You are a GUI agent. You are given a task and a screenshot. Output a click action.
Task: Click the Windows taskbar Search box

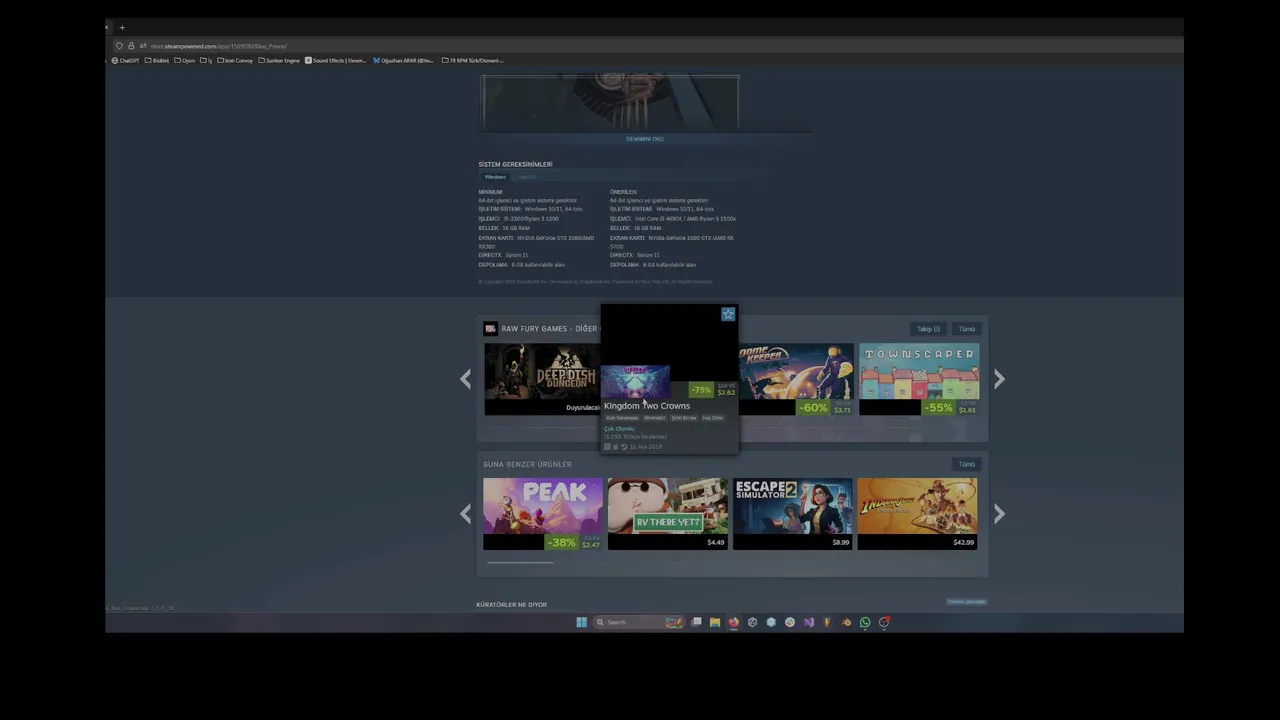[x=639, y=622]
